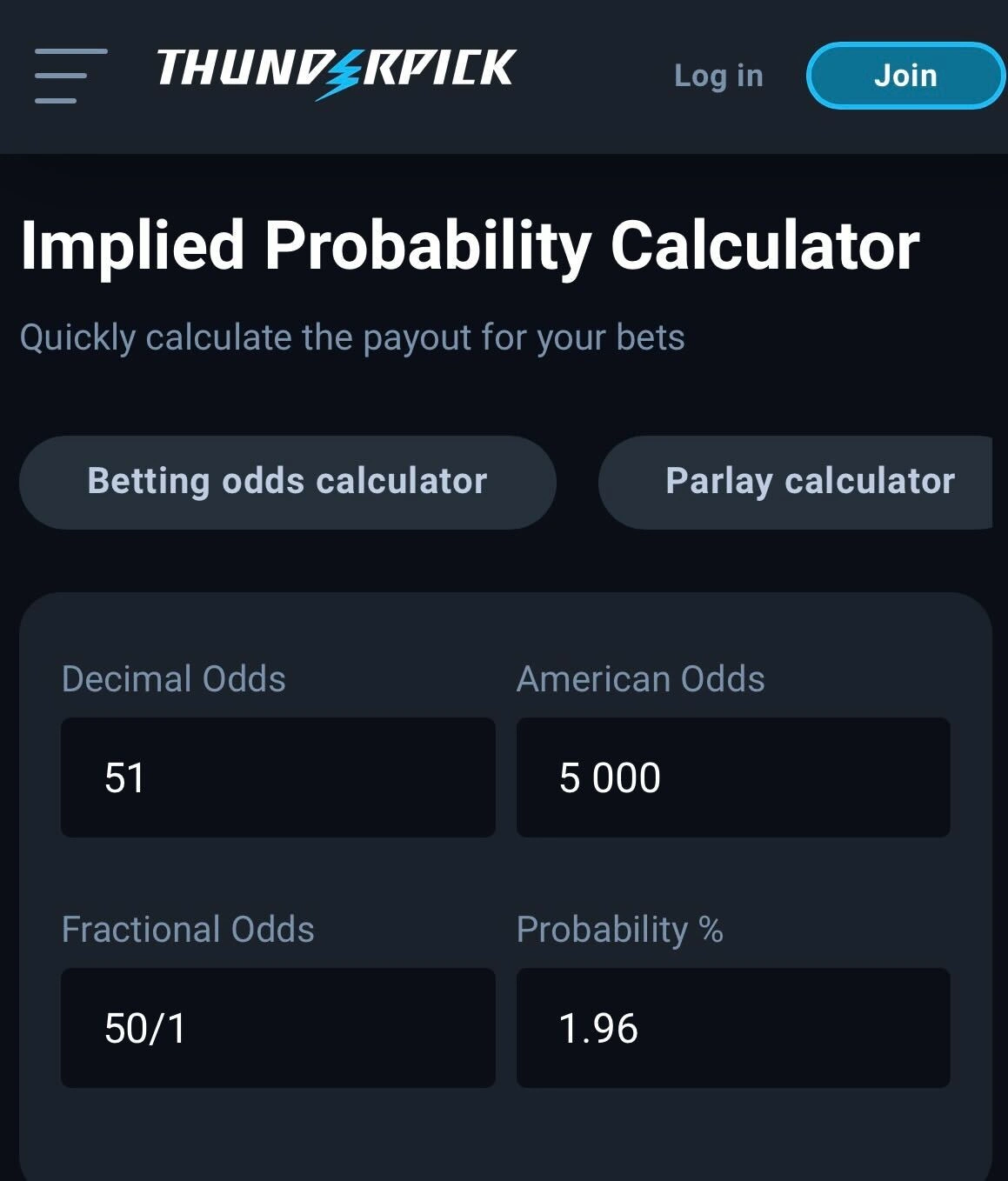The width and height of the screenshot is (1008, 1181).
Task: Click the Probability % field showing 1.96
Action: pyautogui.click(x=733, y=1027)
